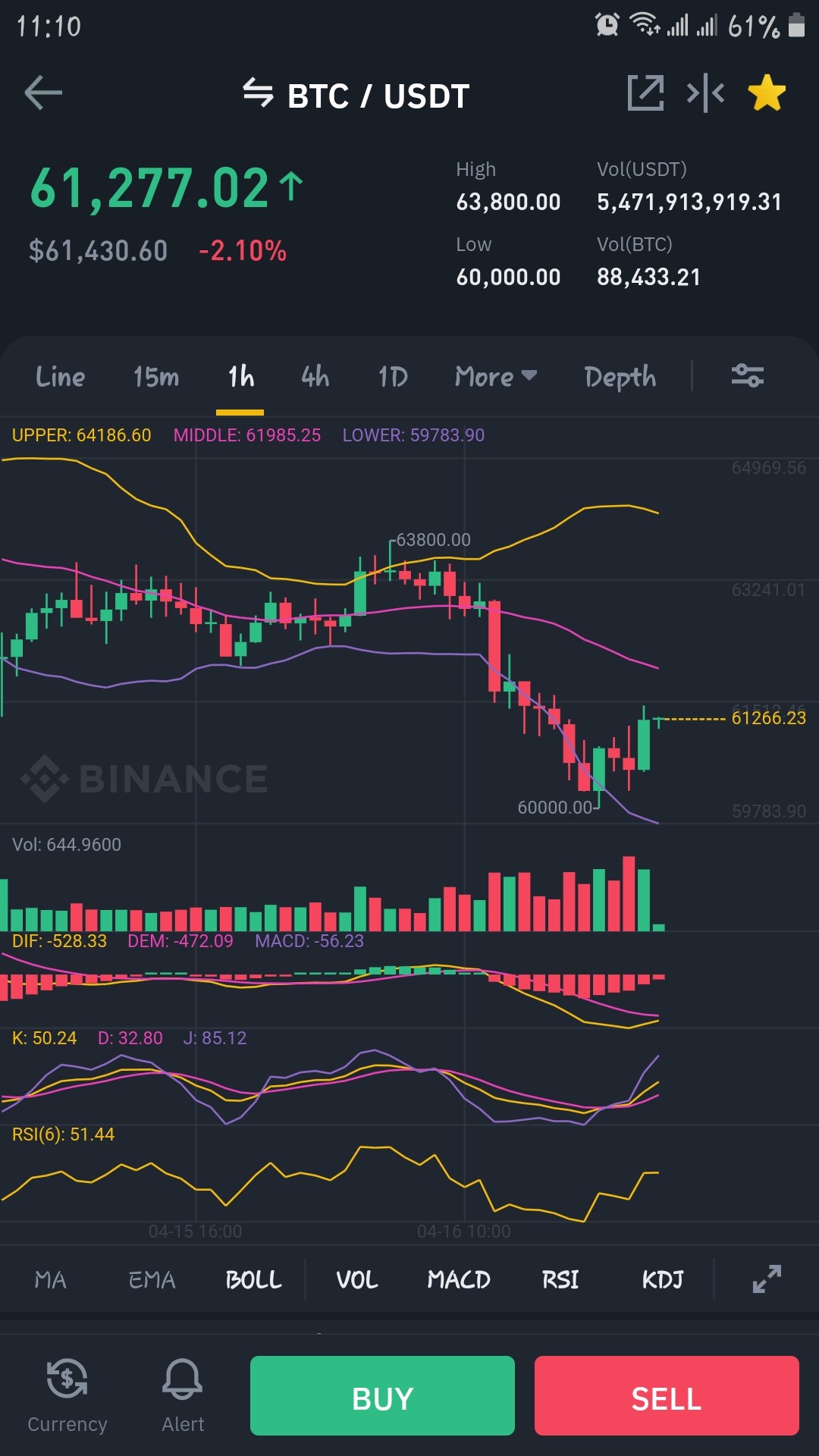Screen dimensions: 819x1456
Task: Switch to Line chart view
Action: tap(60, 377)
